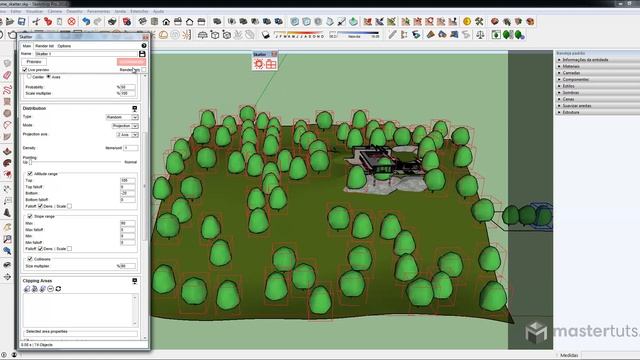This screenshot has height=360, width=640.
Task: Click the Distribution section pin icon
Action: pos(135,109)
